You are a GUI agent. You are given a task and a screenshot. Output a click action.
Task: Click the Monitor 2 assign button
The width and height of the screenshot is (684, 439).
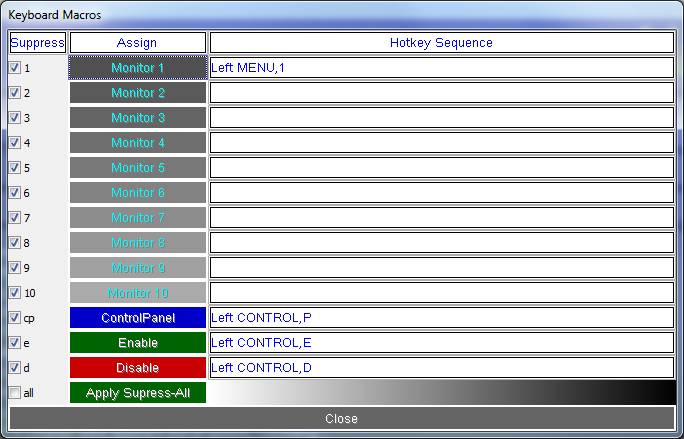tap(138, 93)
